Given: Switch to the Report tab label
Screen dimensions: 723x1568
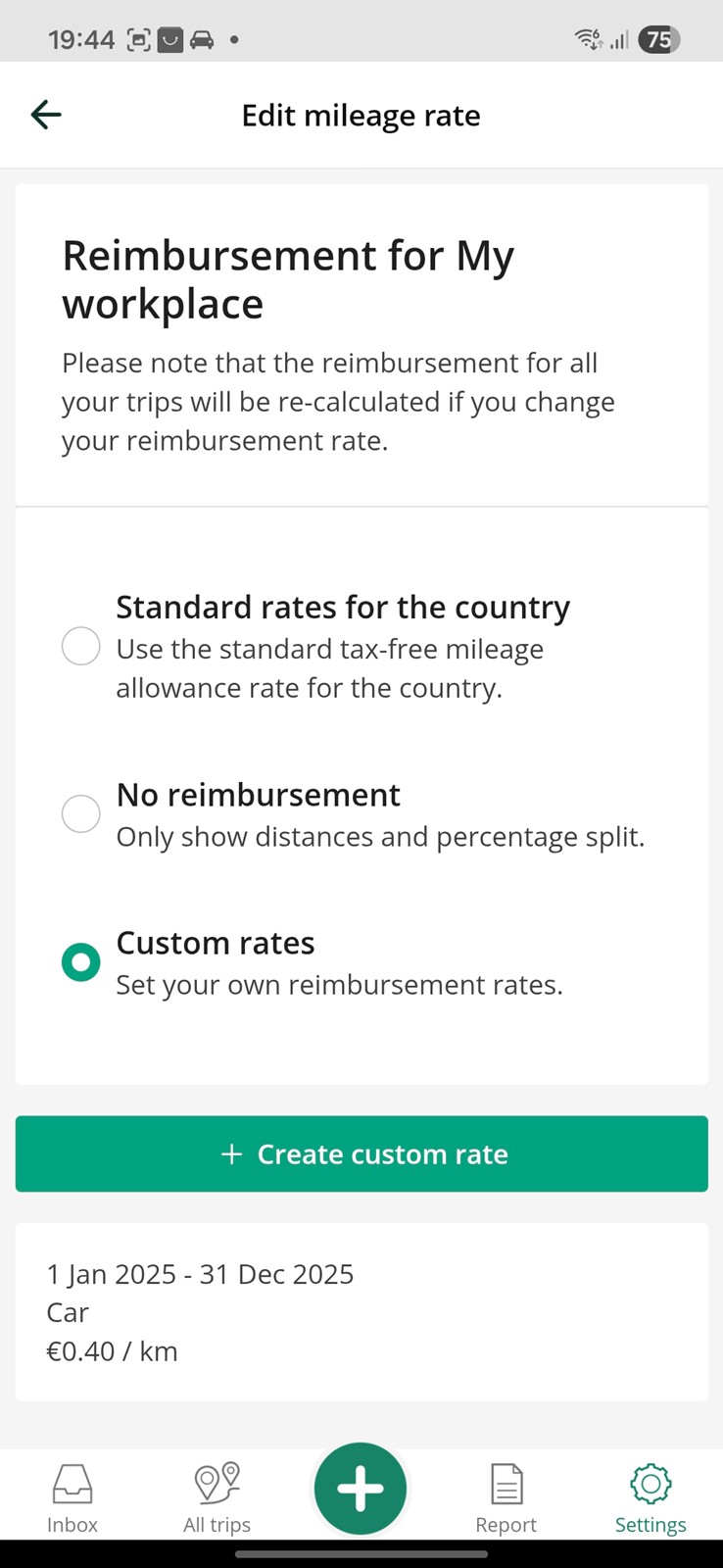Looking at the screenshot, I should click(506, 1525).
